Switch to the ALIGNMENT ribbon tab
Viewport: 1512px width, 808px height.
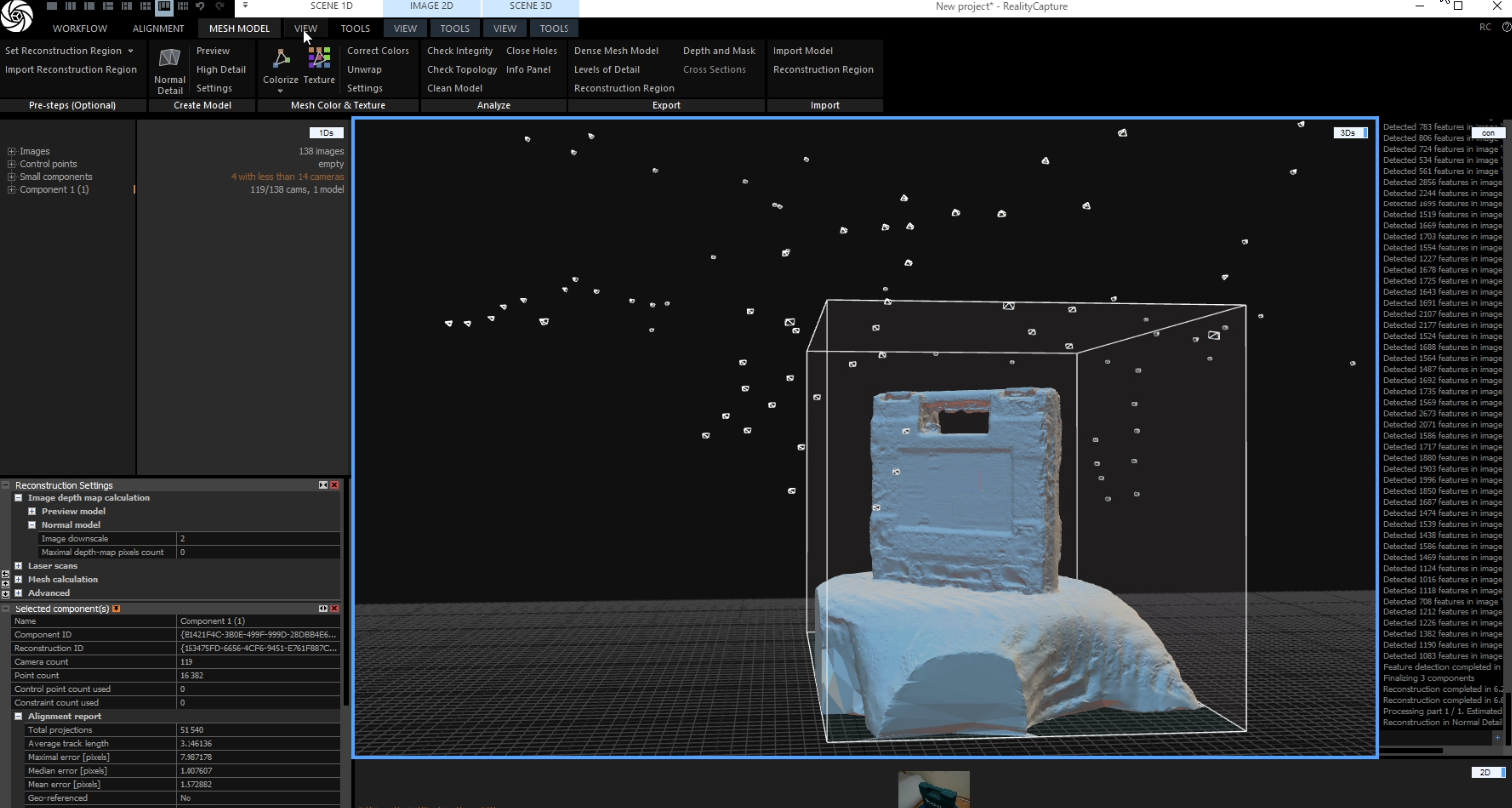[x=158, y=29]
